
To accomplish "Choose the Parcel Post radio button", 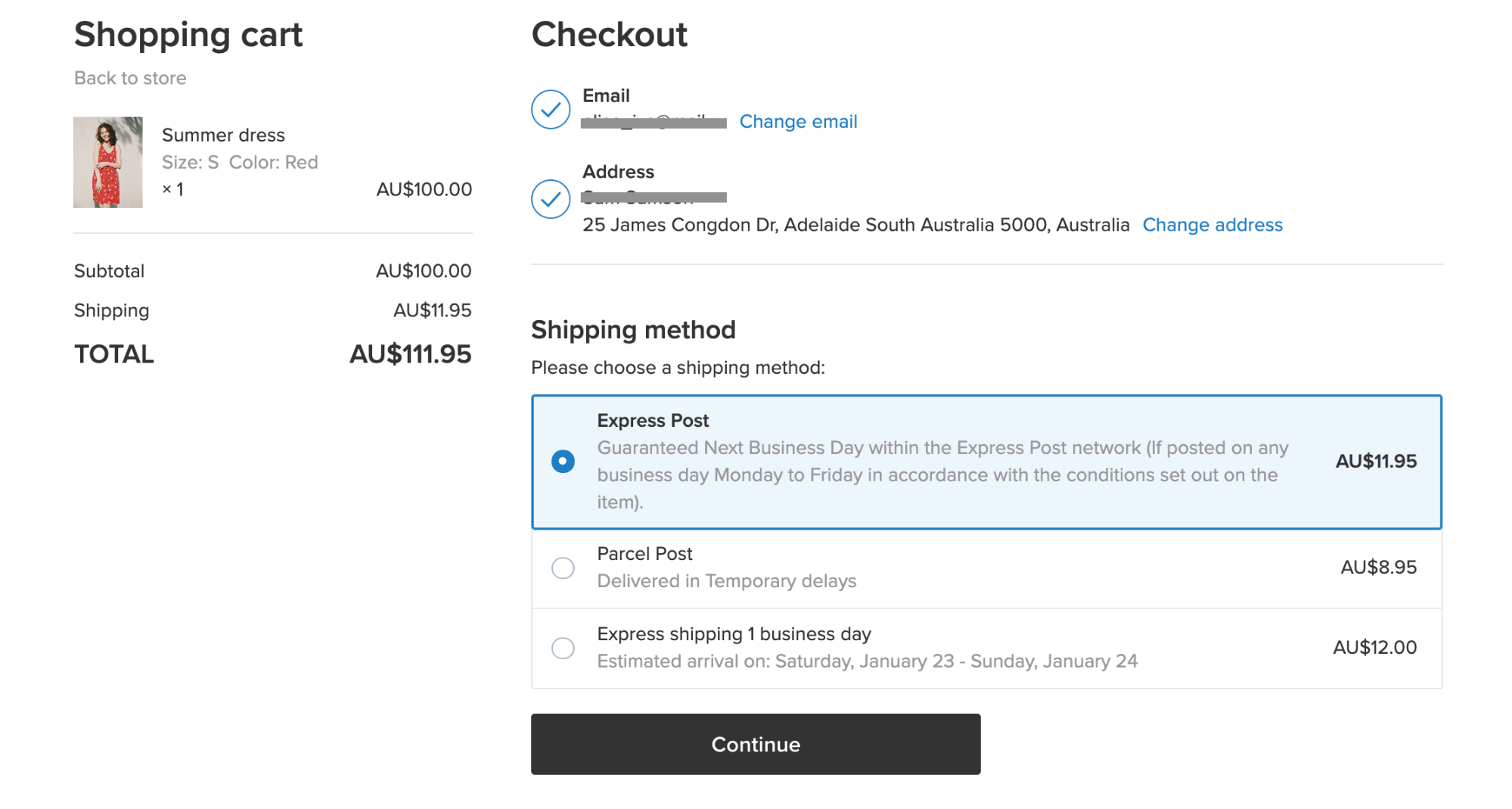I will [x=563, y=568].
